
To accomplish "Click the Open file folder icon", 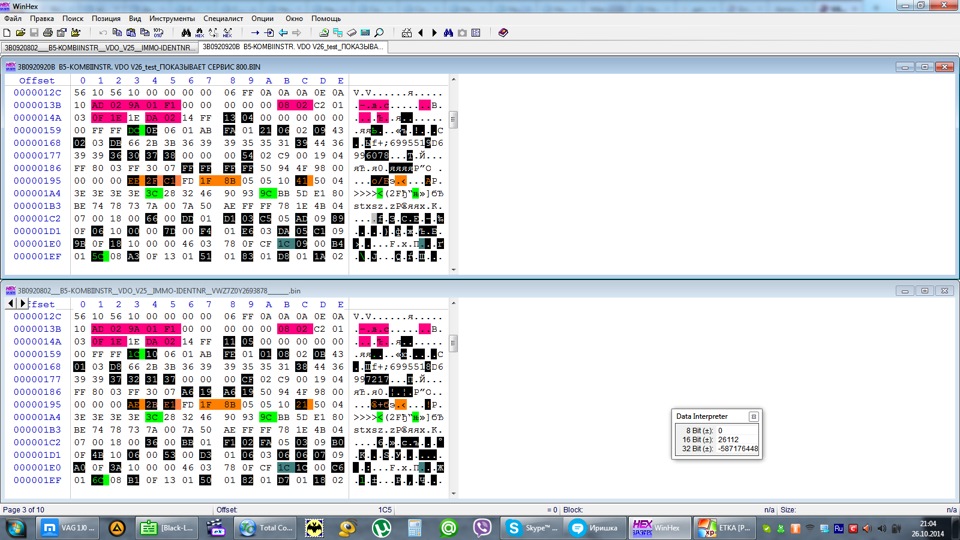I will [20, 32].
